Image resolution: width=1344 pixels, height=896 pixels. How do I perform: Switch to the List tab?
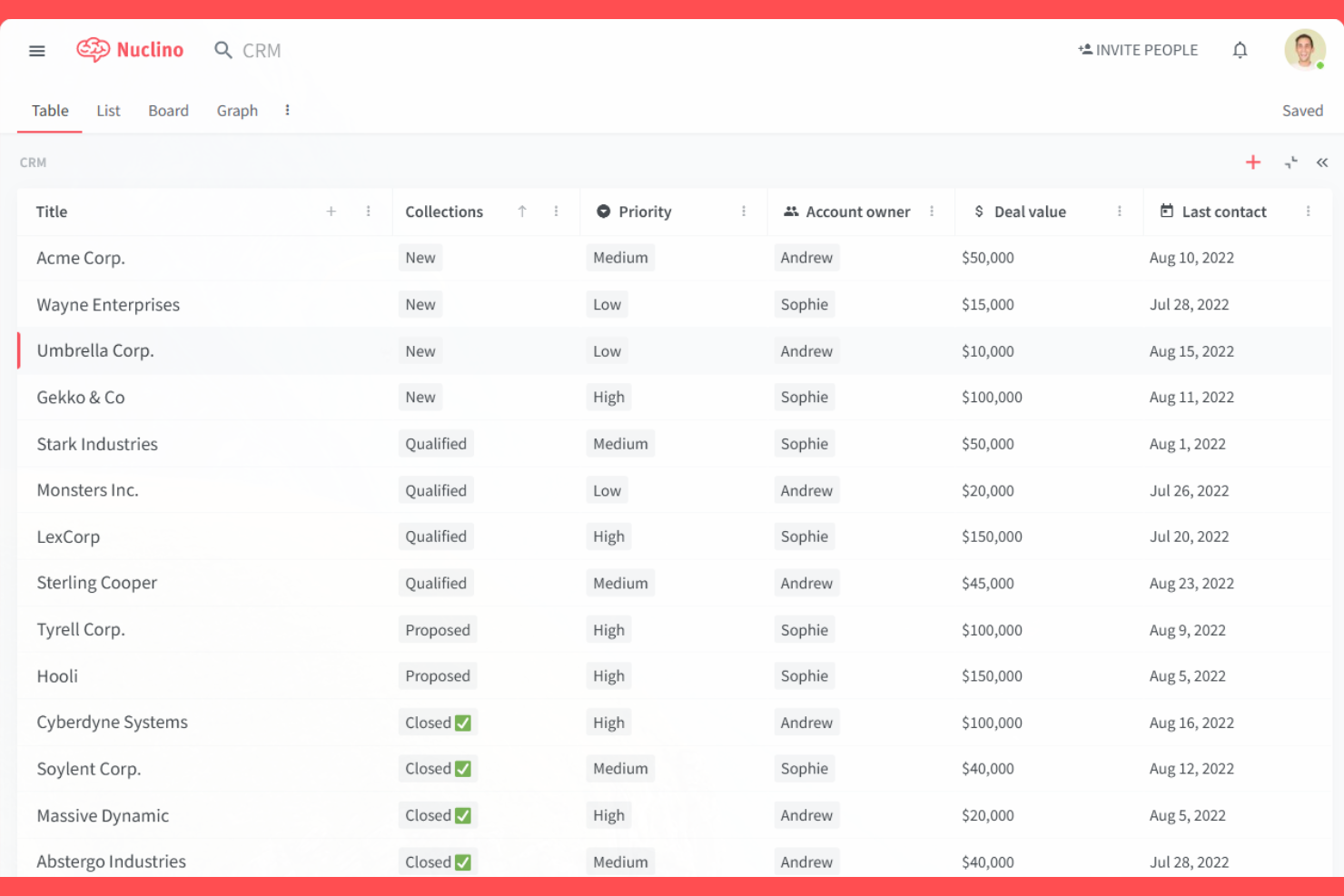pos(108,111)
